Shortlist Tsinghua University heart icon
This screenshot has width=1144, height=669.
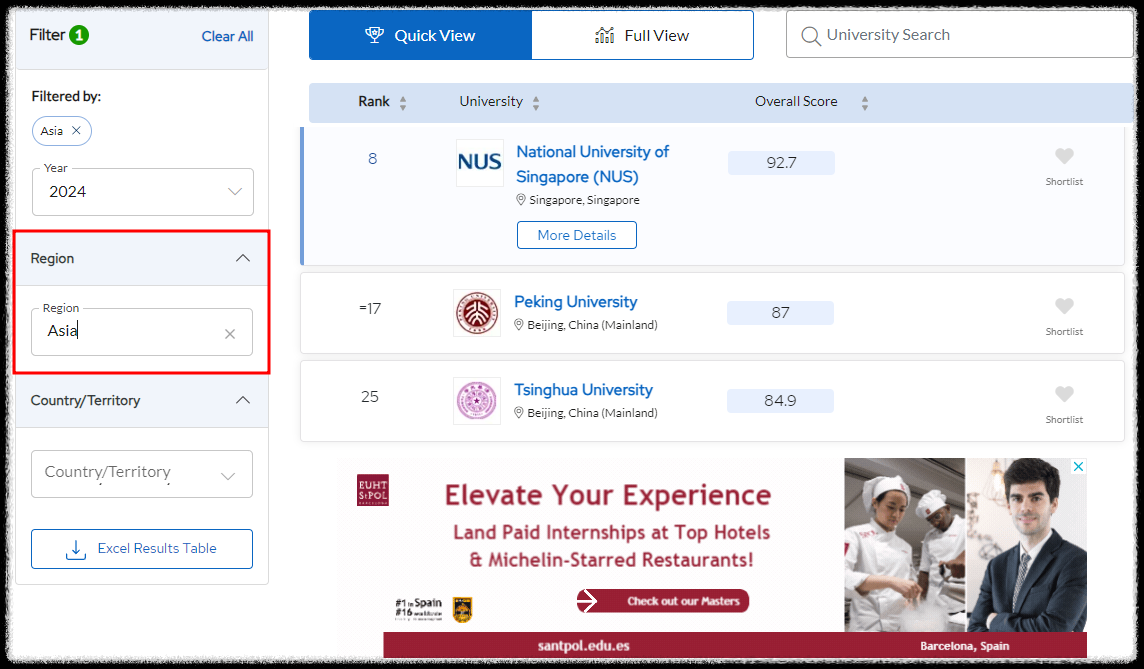point(1064,394)
